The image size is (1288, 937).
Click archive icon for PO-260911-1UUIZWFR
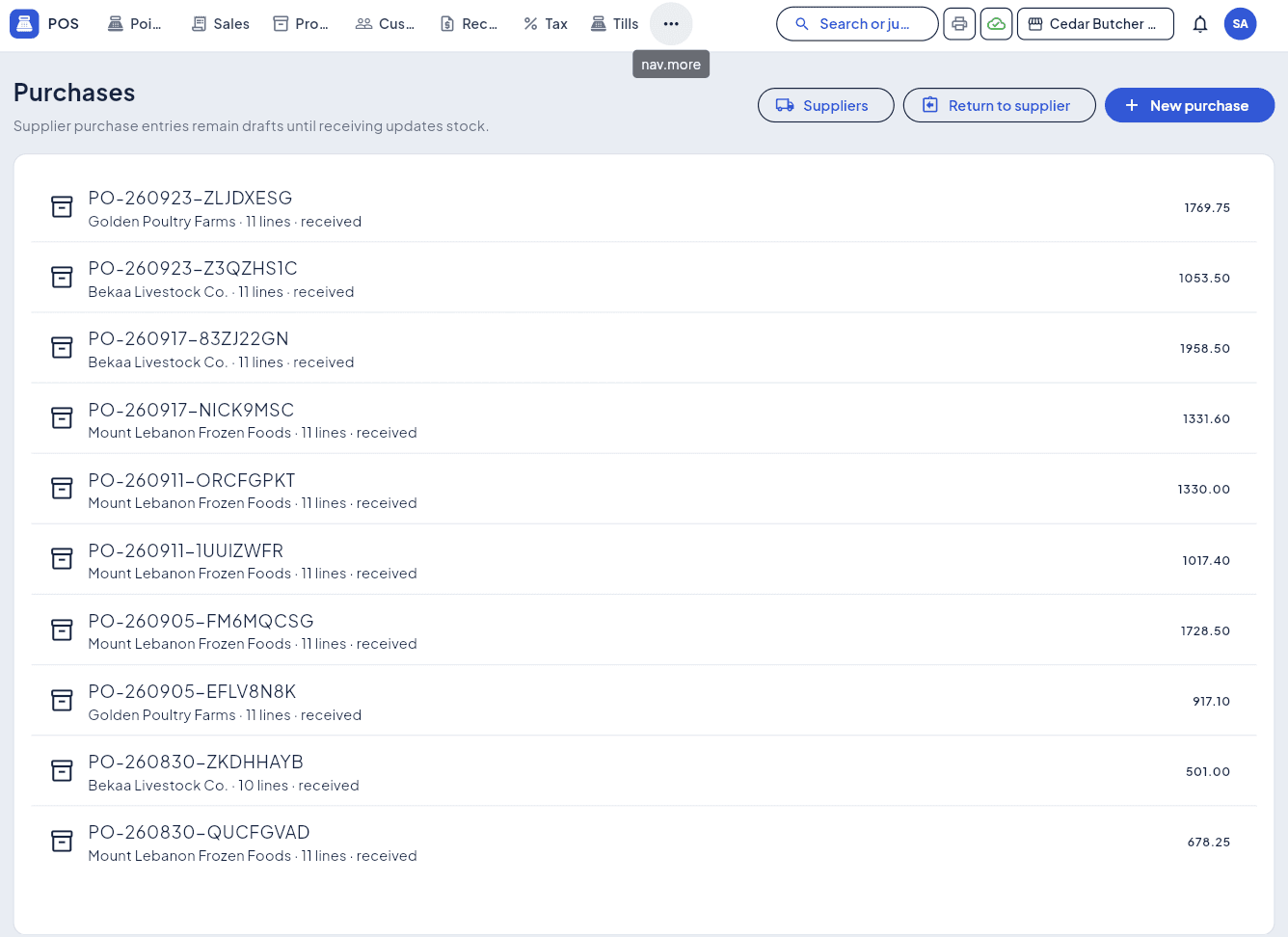coord(62,559)
